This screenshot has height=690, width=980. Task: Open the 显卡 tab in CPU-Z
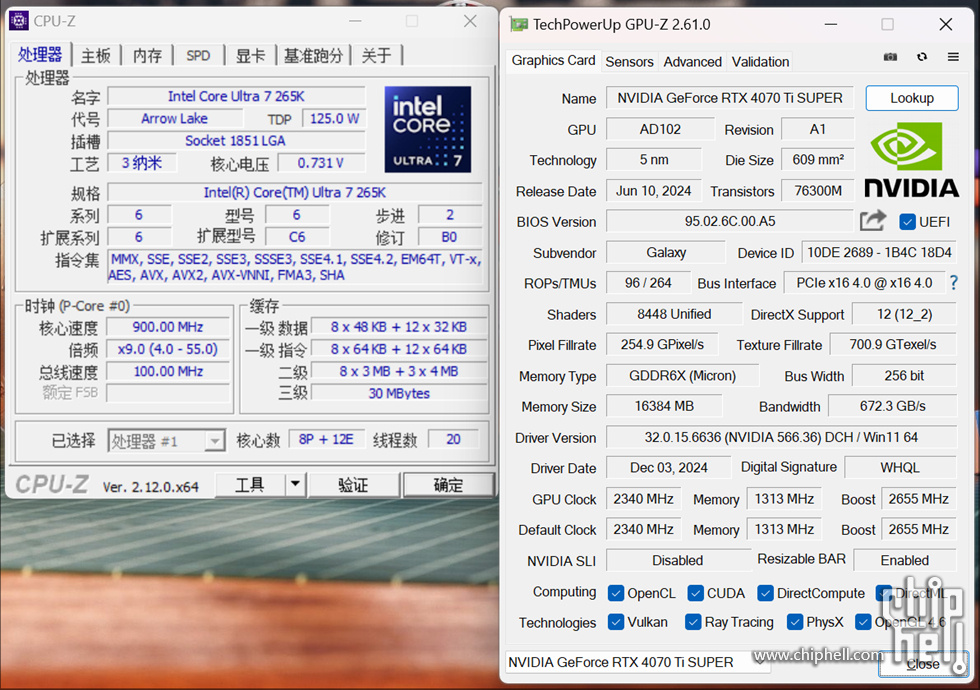250,56
